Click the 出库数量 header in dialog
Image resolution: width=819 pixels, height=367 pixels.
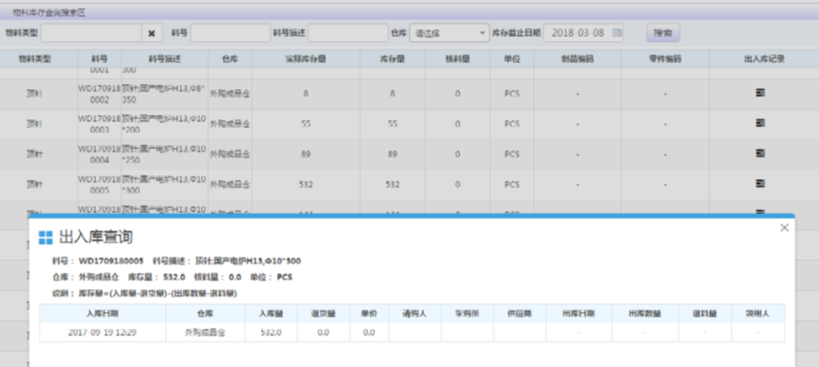(x=645, y=314)
